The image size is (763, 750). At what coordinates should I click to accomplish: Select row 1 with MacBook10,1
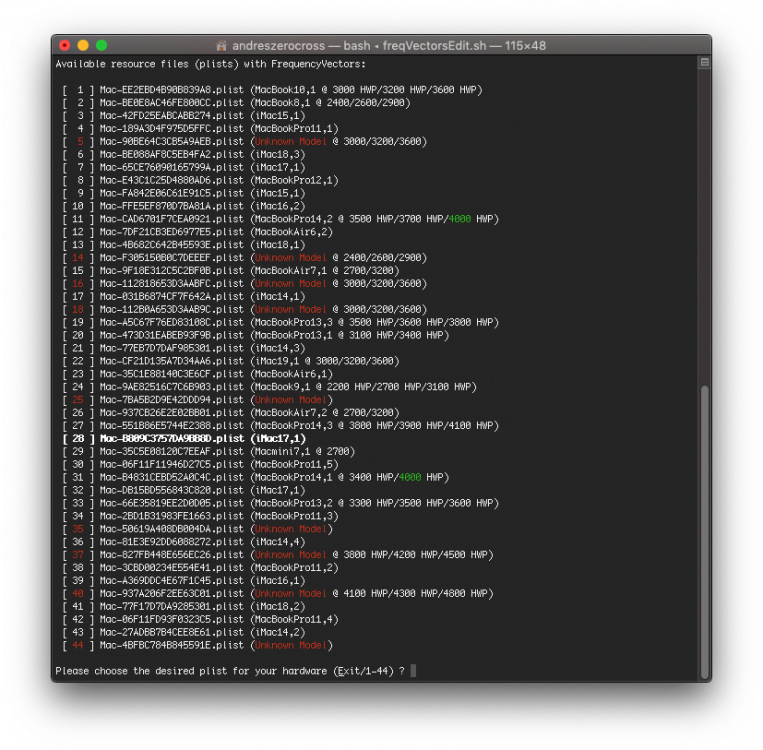click(x=272, y=90)
